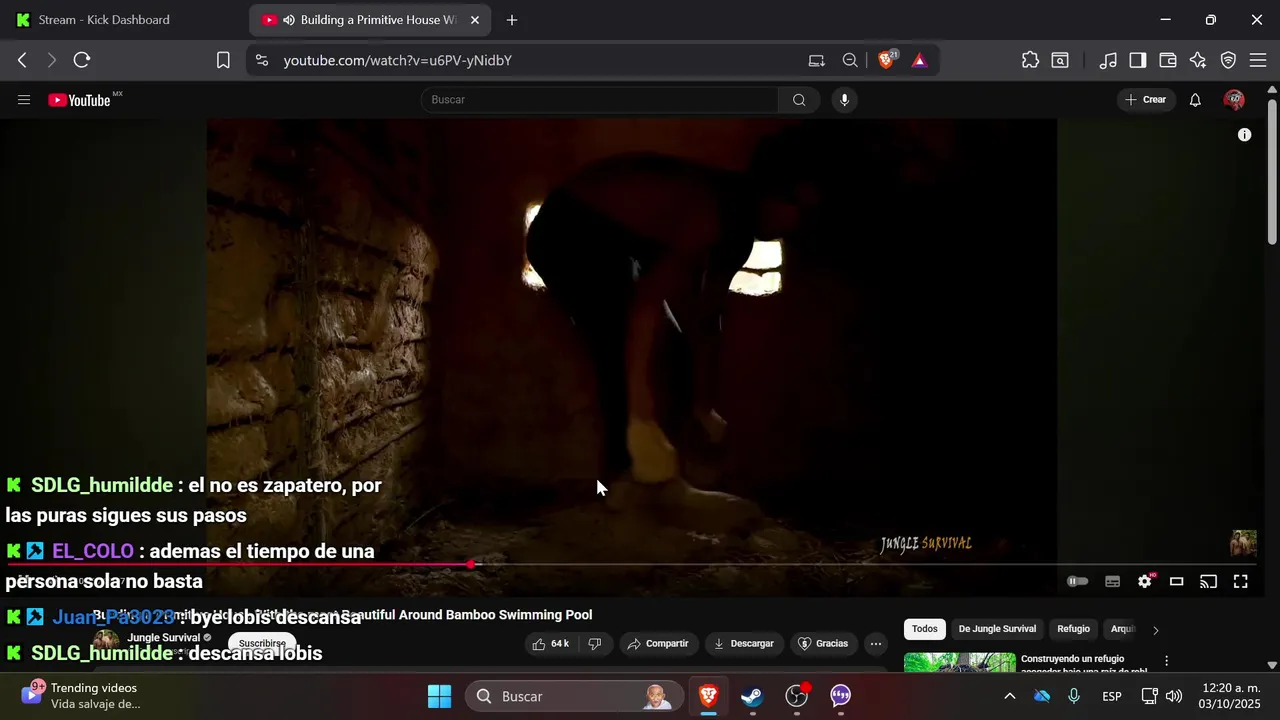Screen dimensions: 1280x720
Task: Focus the YouTube Buscar search field
Action: (x=600, y=100)
